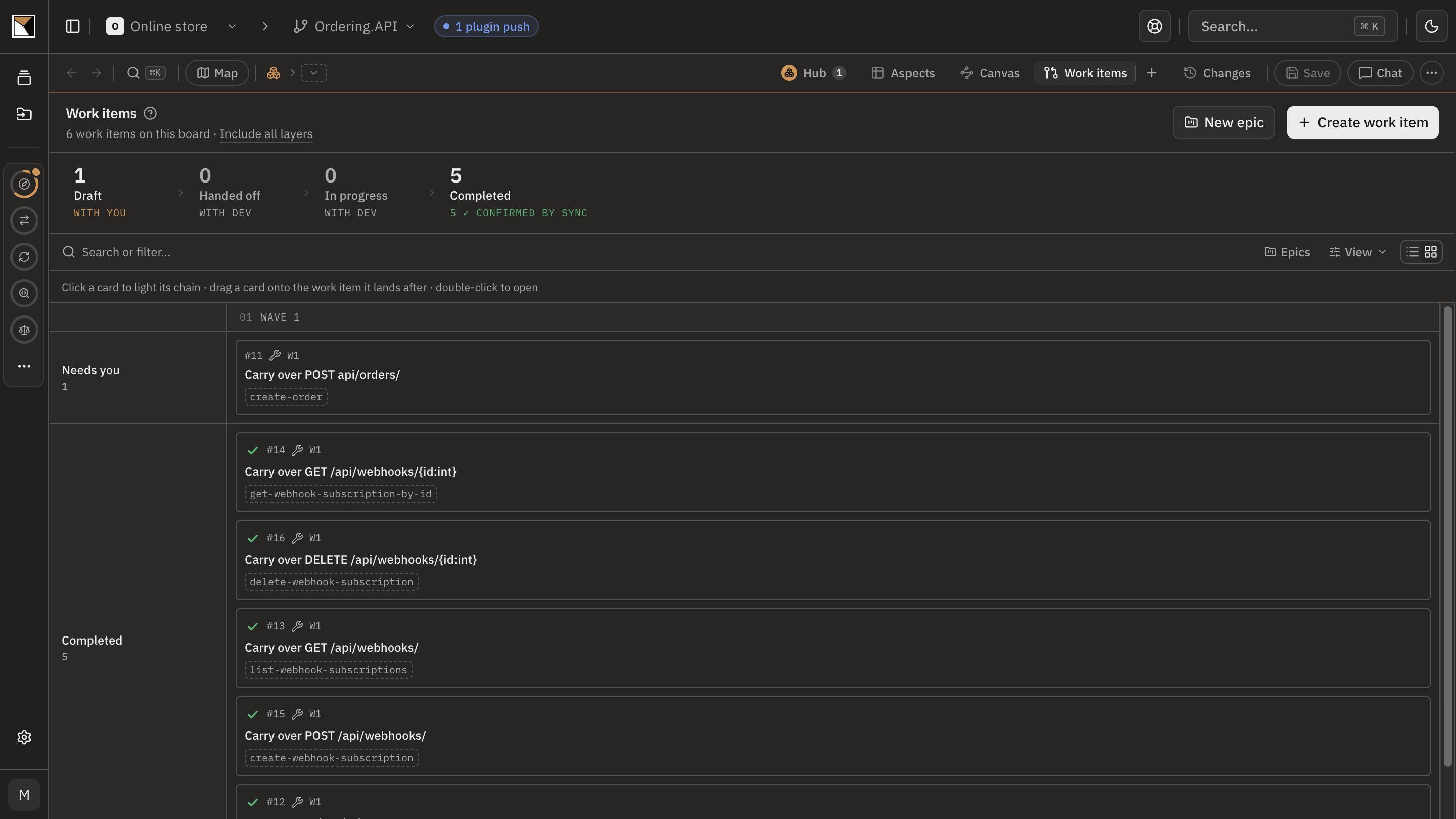
Task: Open the Chat panel
Action: coord(1380,73)
